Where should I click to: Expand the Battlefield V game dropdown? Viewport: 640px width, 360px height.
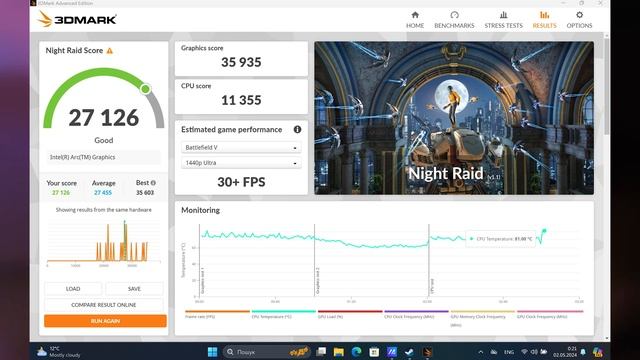(241, 147)
